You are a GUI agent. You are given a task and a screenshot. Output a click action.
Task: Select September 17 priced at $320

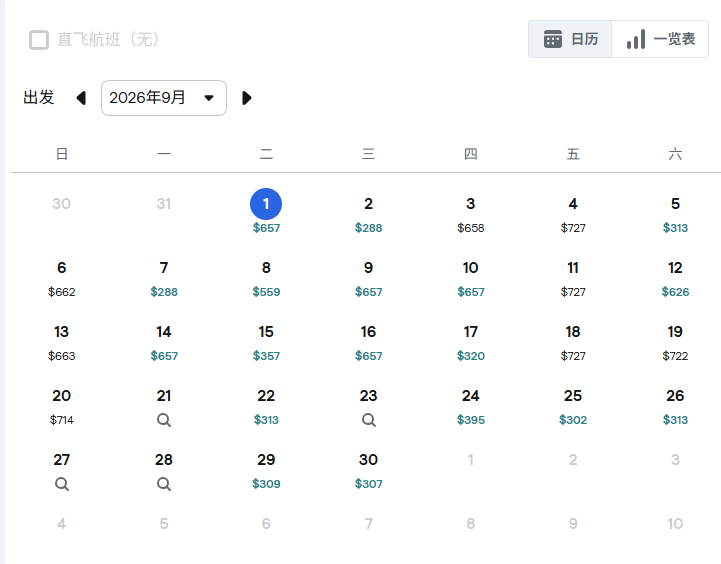[471, 341]
